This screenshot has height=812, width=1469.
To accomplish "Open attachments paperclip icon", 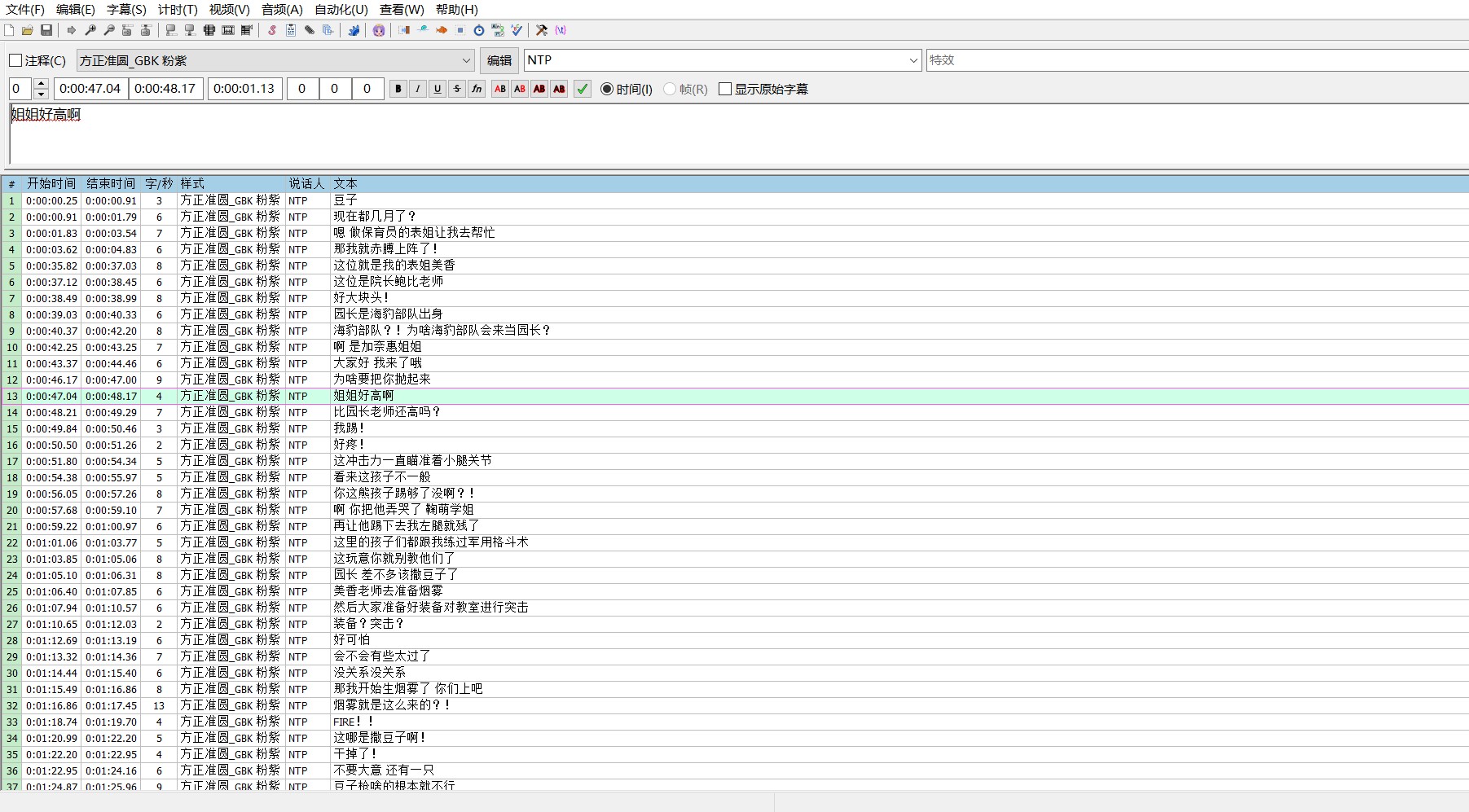I will 310,30.
